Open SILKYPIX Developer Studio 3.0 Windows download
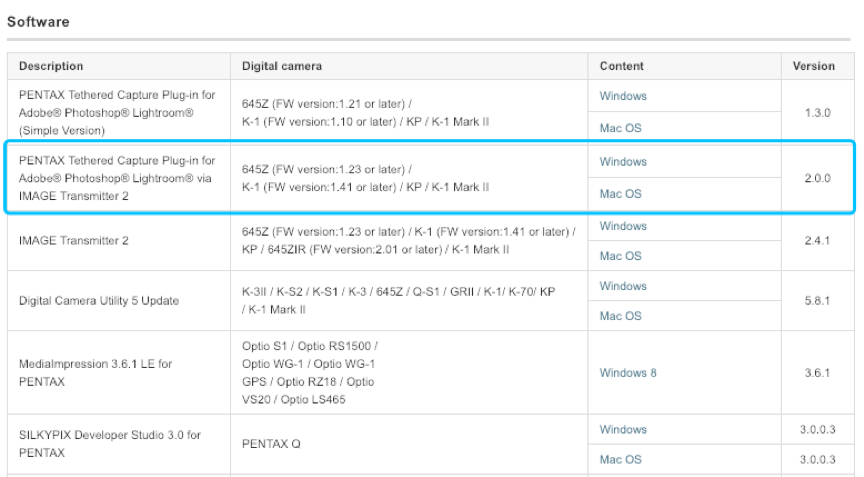864x477 pixels. (x=623, y=430)
